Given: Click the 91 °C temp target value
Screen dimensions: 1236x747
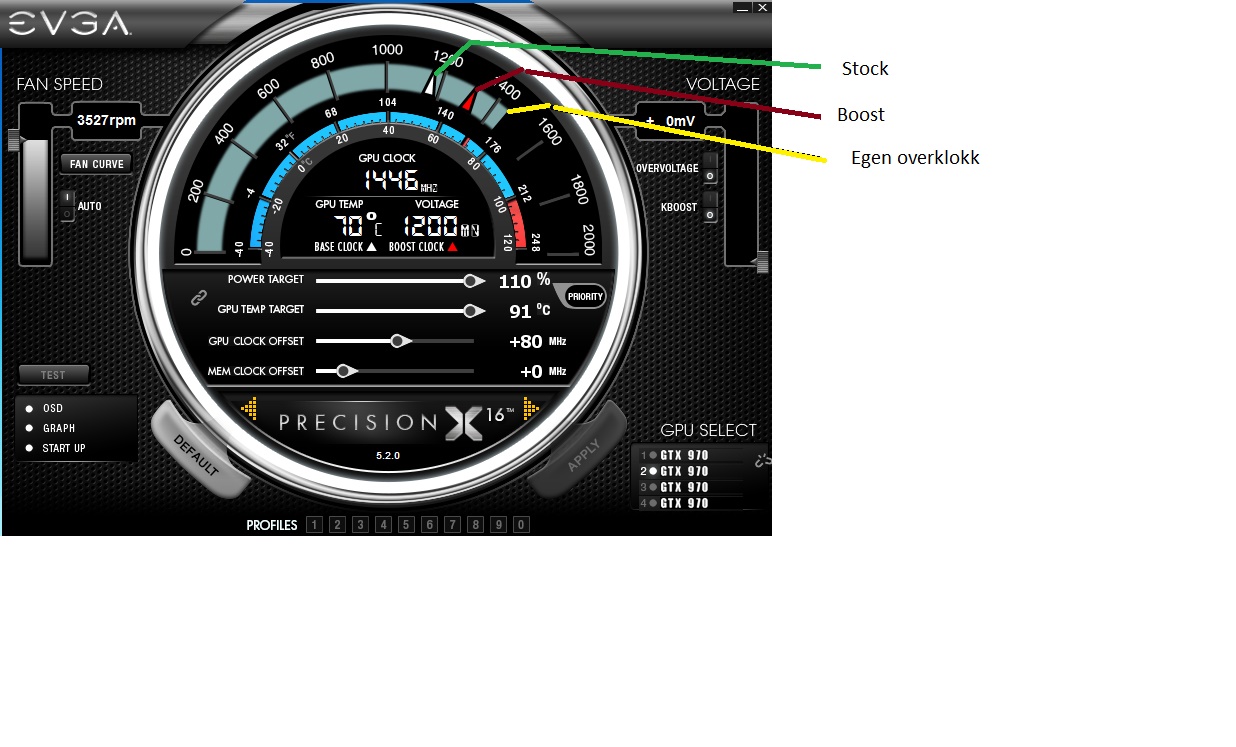Looking at the screenshot, I should pyautogui.click(x=530, y=311).
